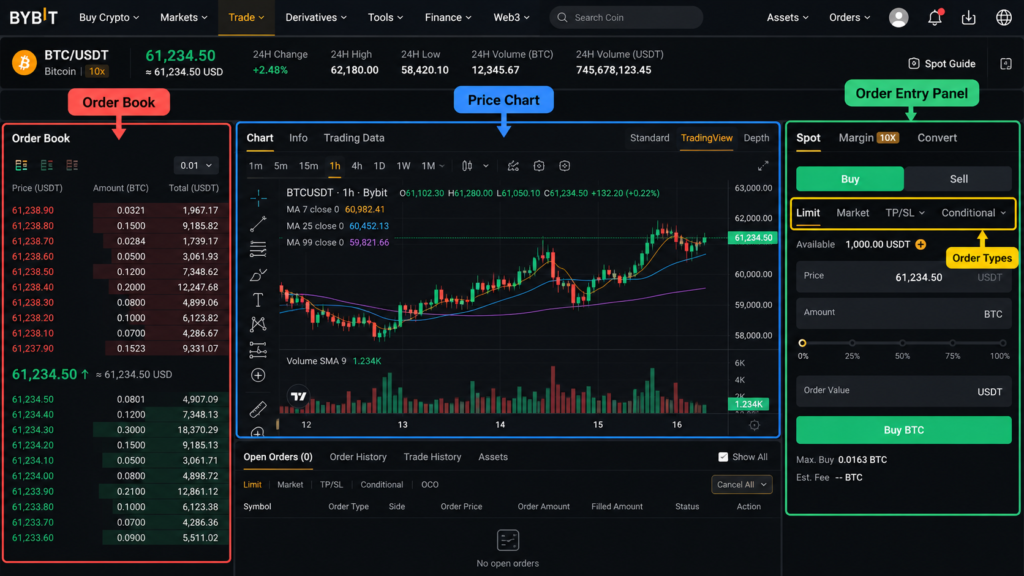This screenshot has width=1024, height=576.
Task: Open the notifications bell
Action: point(935,18)
